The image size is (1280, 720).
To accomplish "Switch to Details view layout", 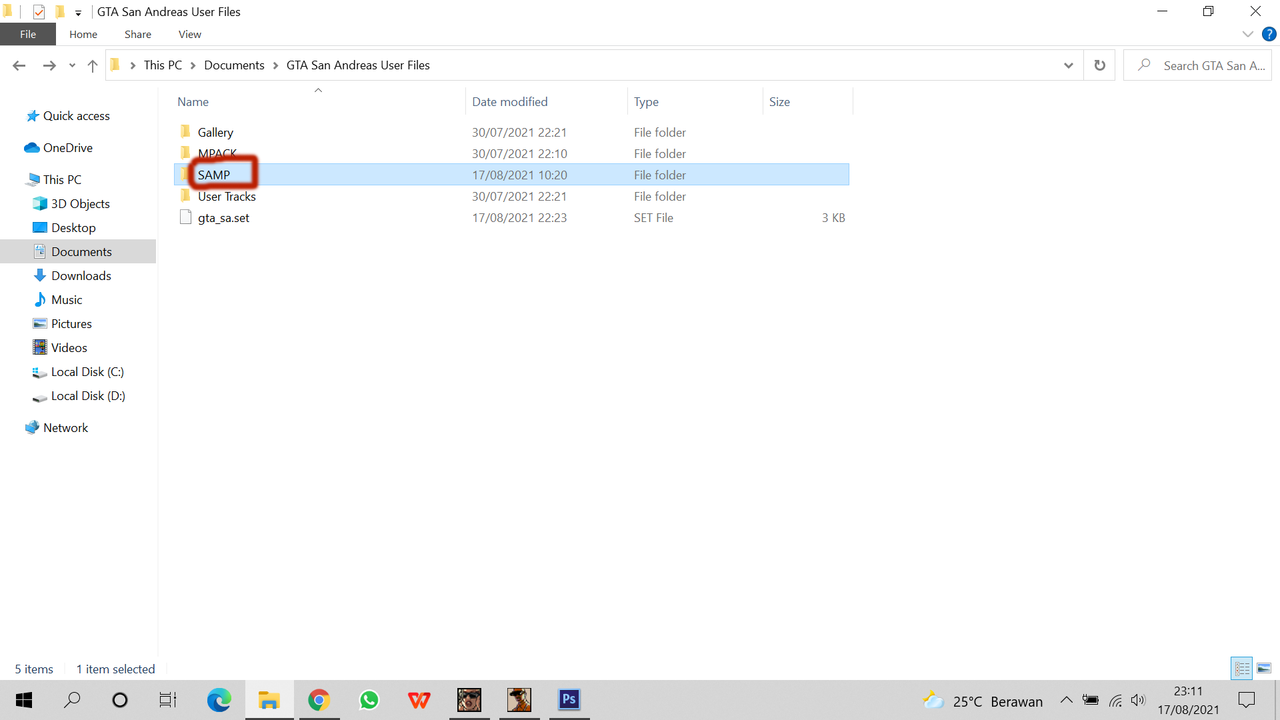I will (x=1242, y=668).
